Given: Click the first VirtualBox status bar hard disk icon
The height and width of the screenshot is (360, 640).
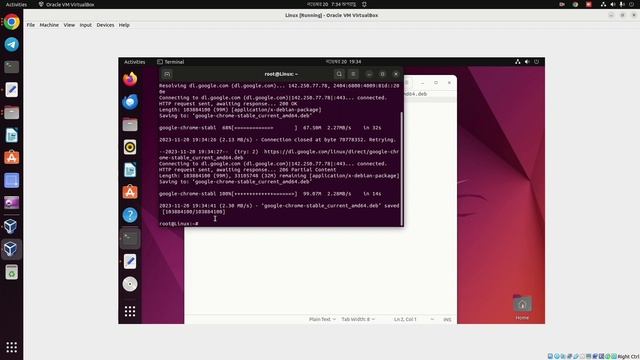Looking at the screenshot, I should pyautogui.click(x=550, y=356).
